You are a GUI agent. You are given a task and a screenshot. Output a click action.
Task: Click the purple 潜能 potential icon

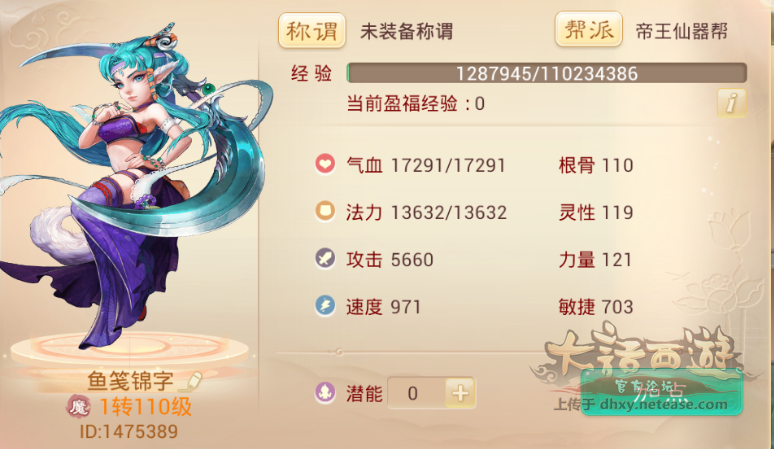point(325,393)
